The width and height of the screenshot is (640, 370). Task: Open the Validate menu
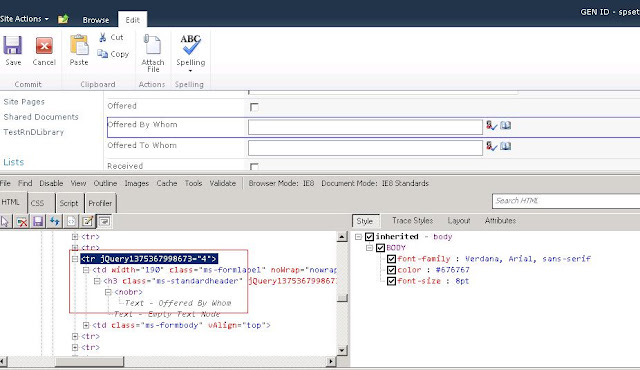click(x=223, y=183)
